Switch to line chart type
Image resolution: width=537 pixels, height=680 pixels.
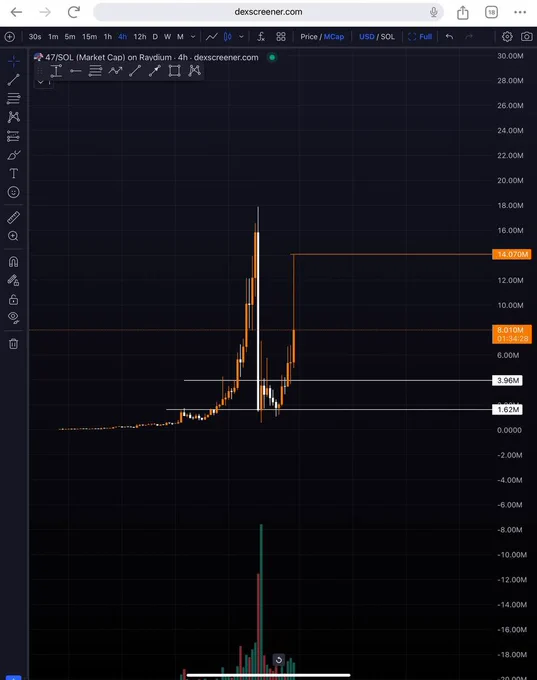212,37
